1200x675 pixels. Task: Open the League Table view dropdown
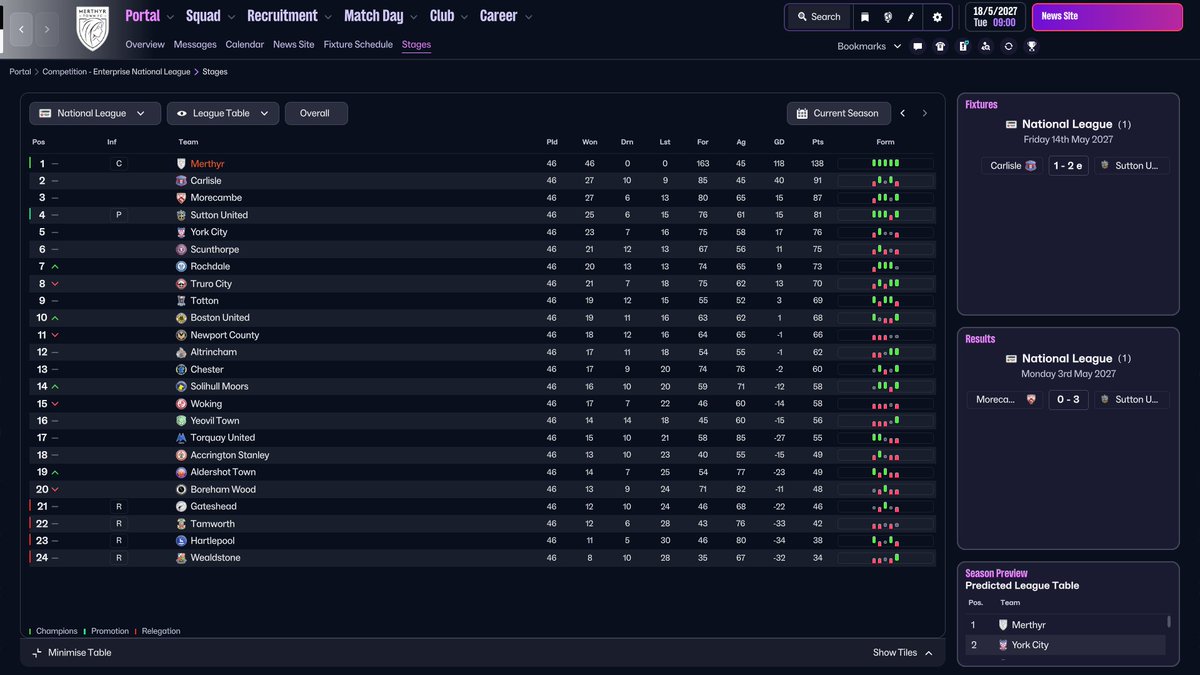click(x=223, y=114)
